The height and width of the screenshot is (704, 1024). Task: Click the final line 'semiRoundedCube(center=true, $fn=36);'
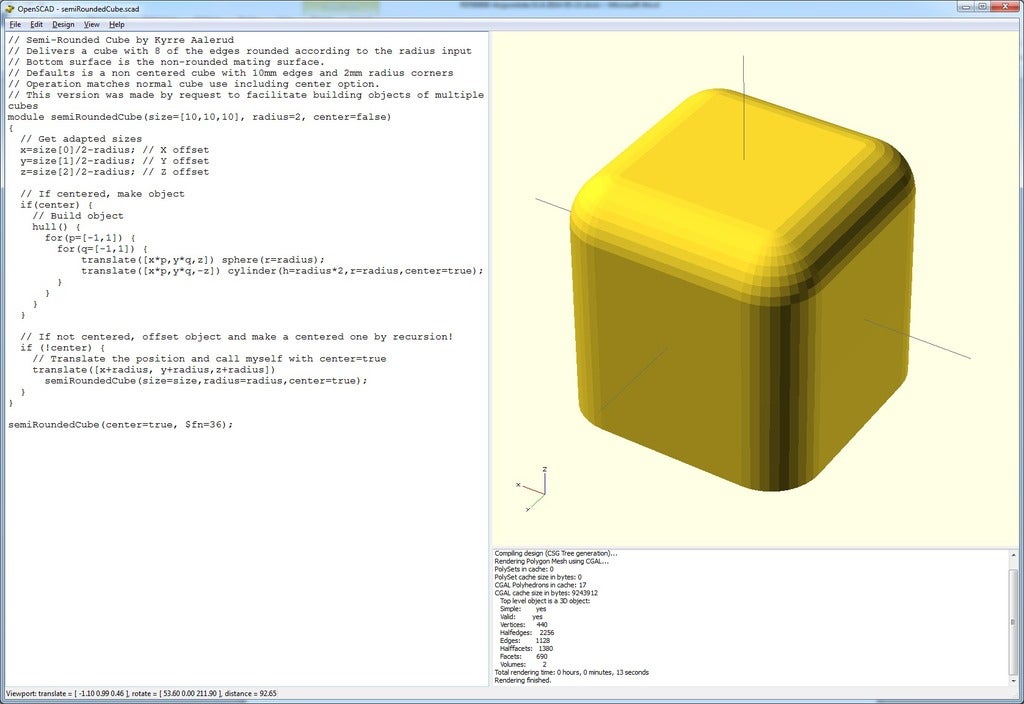coord(120,425)
